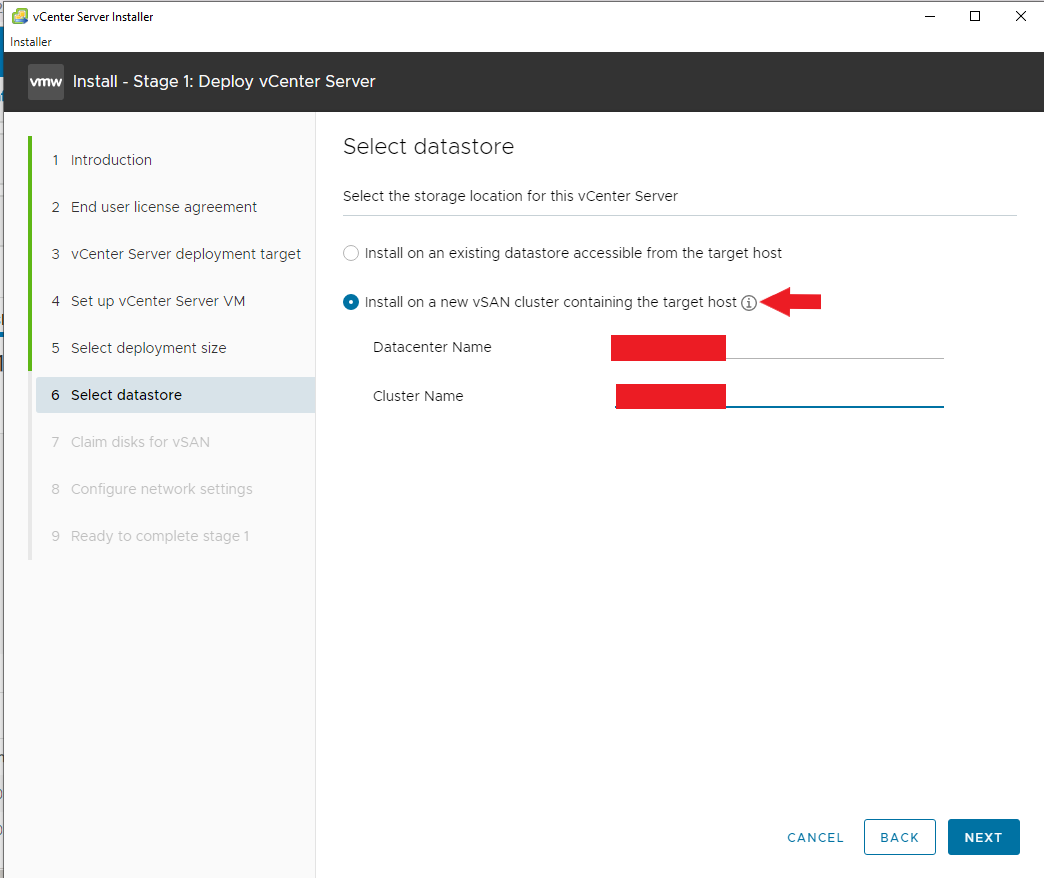Select install on a new vSAN cluster radio
1044x878 pixels.
pyautogui.click(x=351, y=302)
